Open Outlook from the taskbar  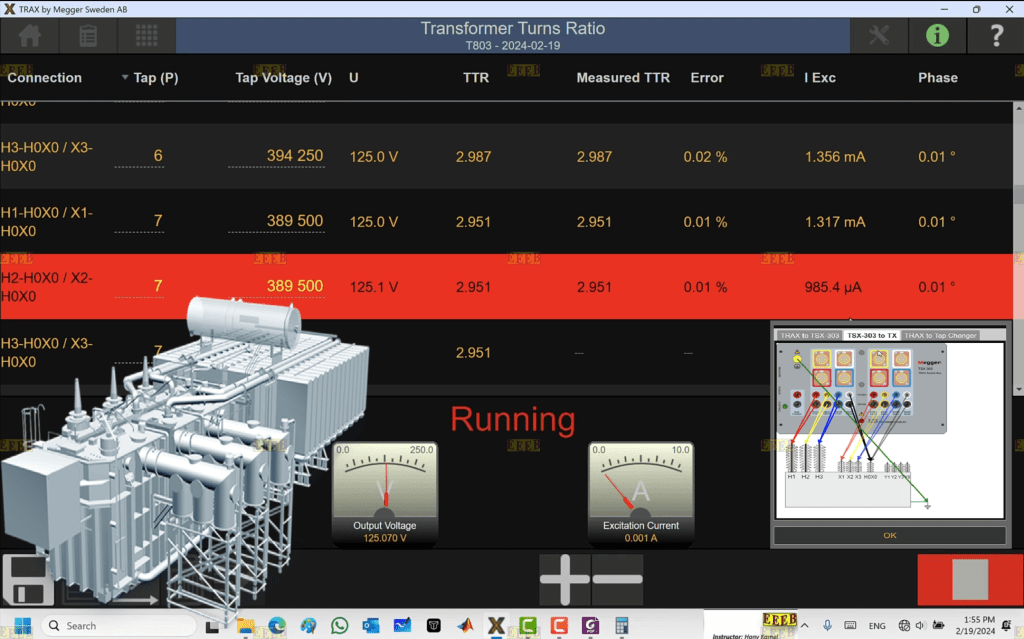(x=371, y=625)
